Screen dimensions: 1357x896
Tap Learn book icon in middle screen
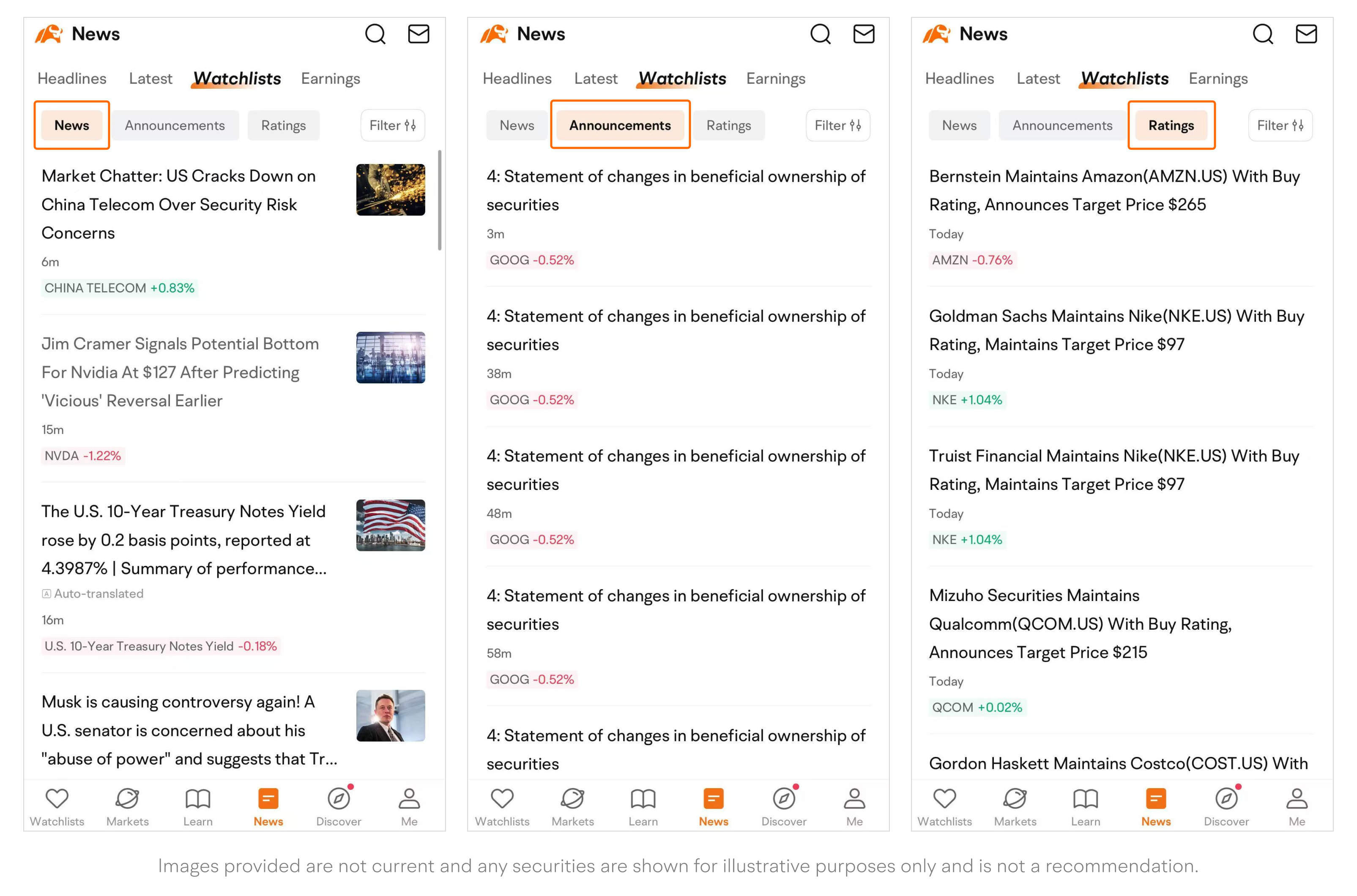tap(643, 798)
